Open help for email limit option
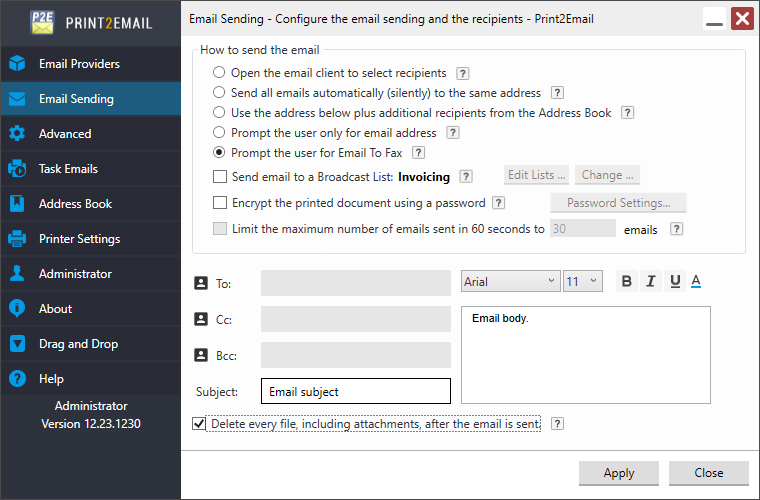 676,229
